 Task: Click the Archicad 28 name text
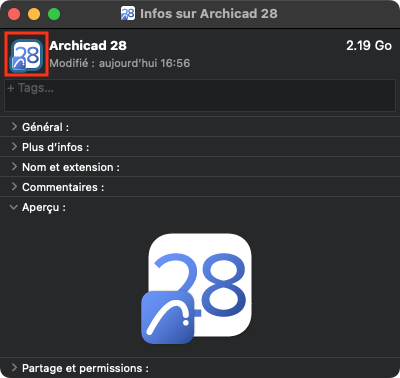pyautogui.click(x=88, y=46)
